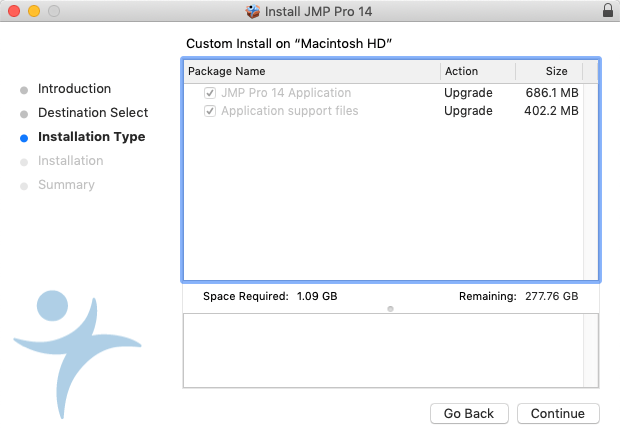Click Upgrade action for Application support files
Image resolution: width=620 pixels, height=430 pixels.
[468, 111]
